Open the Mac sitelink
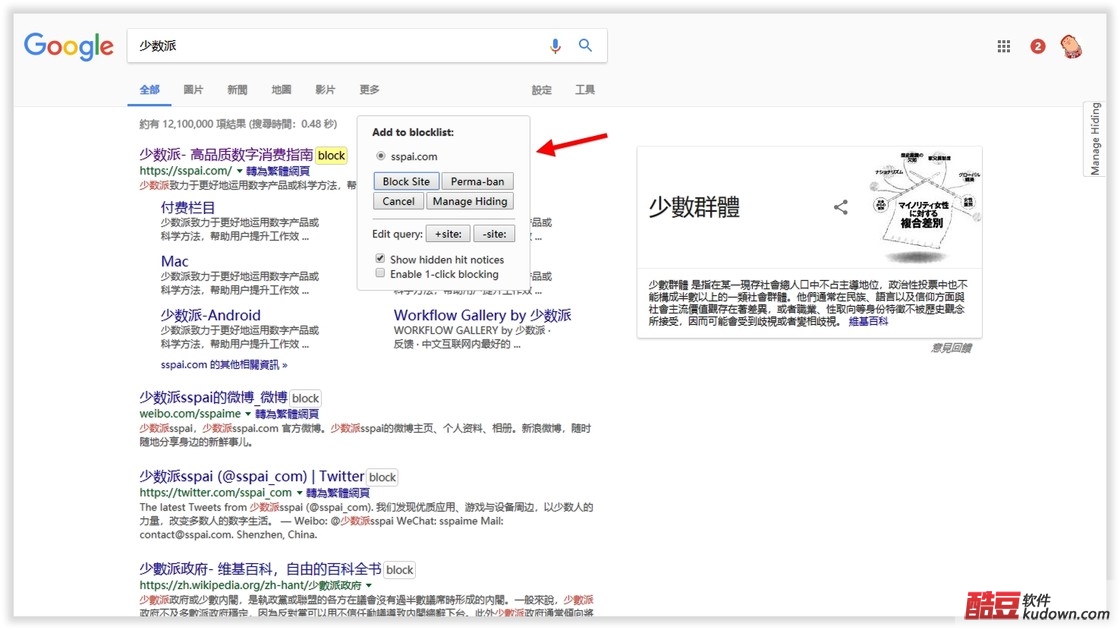The height and width of the screenshot is (630, 1120). [175, 261]
